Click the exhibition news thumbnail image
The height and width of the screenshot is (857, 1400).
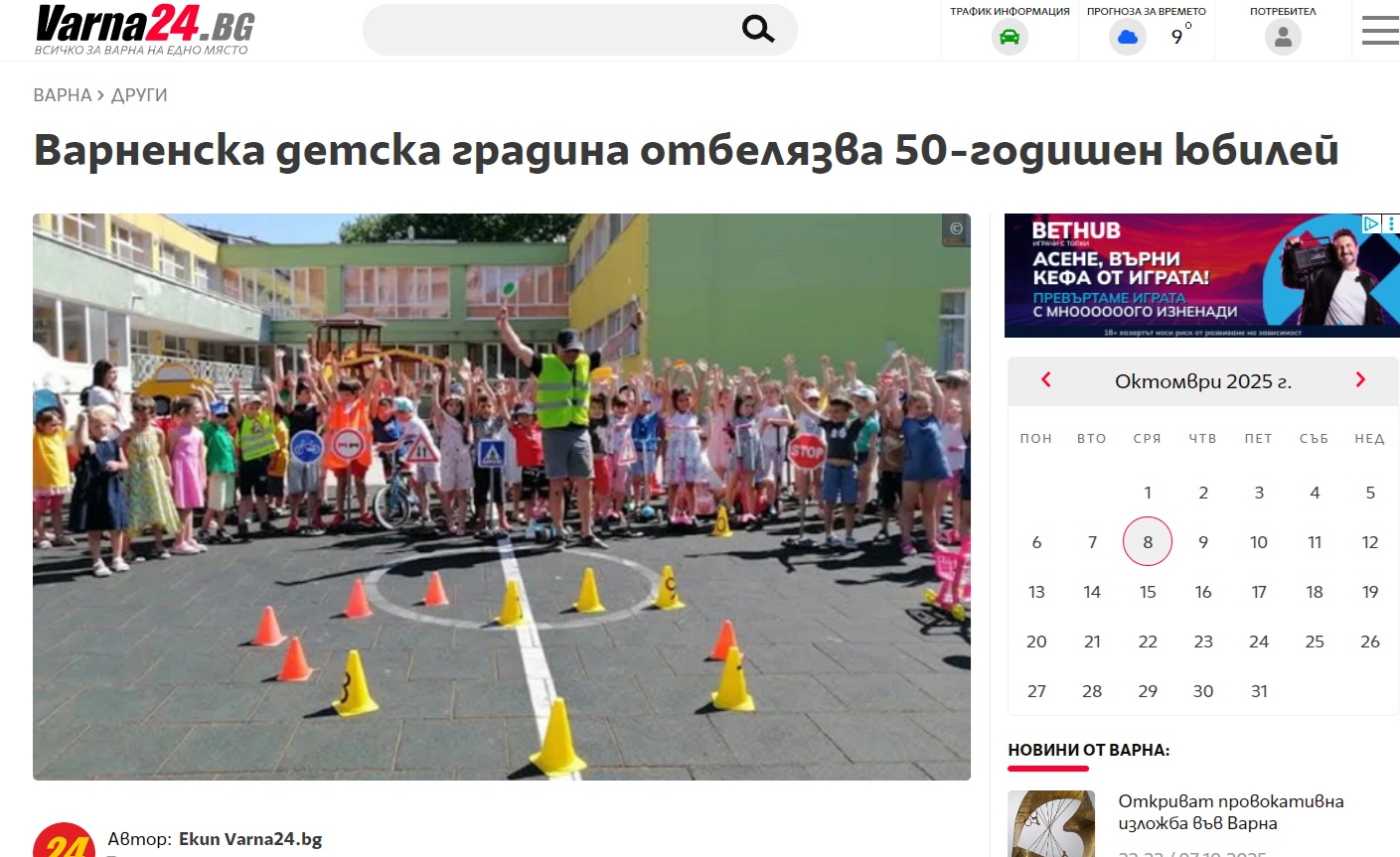pyautogui.click(x=1051, y=824)
